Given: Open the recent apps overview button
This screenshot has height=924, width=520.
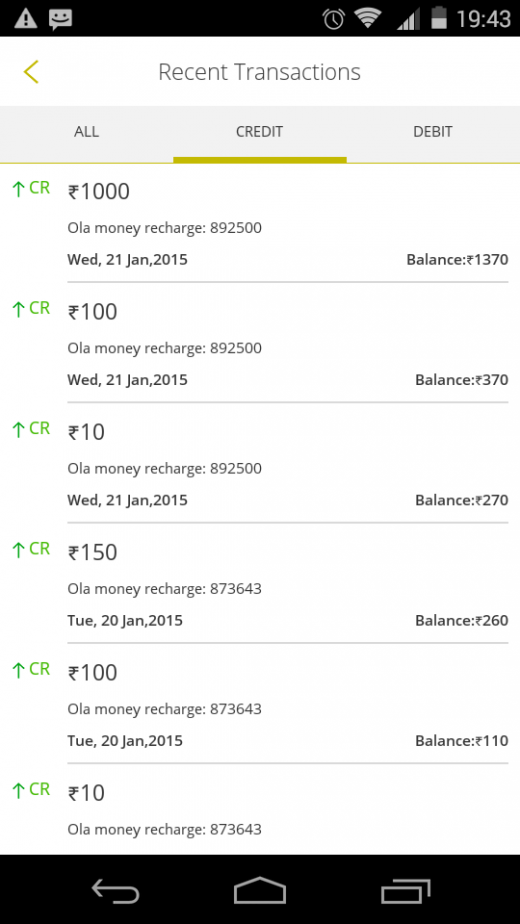Looking at the screenshot, I should [x=405, y=890].
